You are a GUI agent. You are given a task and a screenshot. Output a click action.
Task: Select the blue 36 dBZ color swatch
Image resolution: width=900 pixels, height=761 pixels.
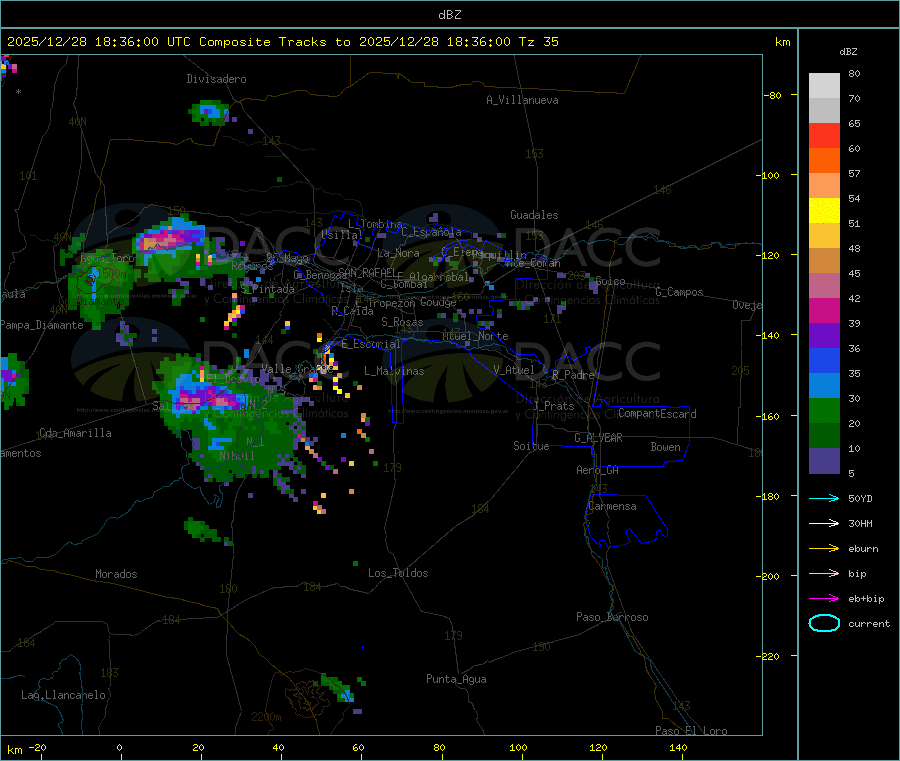[824, 360]
